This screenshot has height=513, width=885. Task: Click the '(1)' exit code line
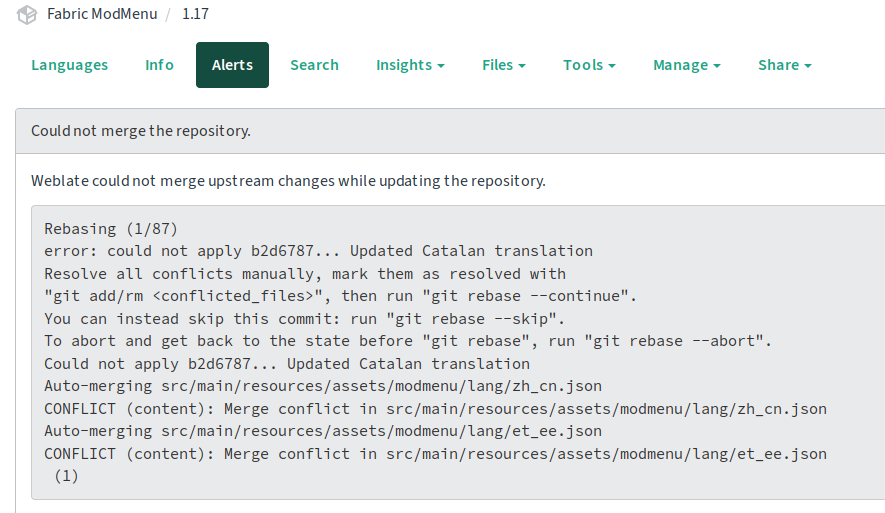click(66, 476)
